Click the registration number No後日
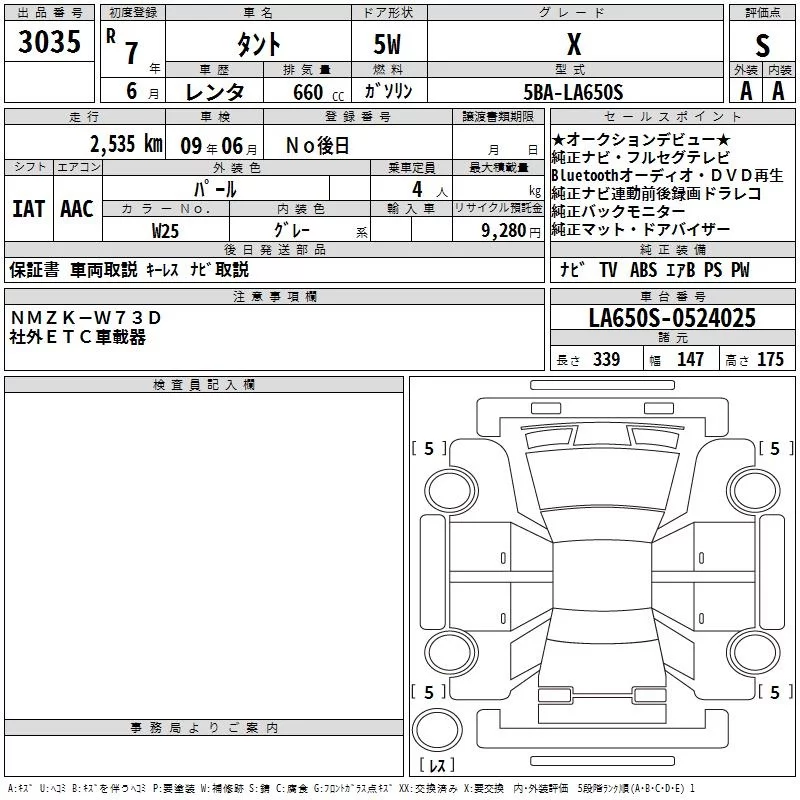Image resolution: width=800 pixels, height=800 pixels. tap(317, 146)
